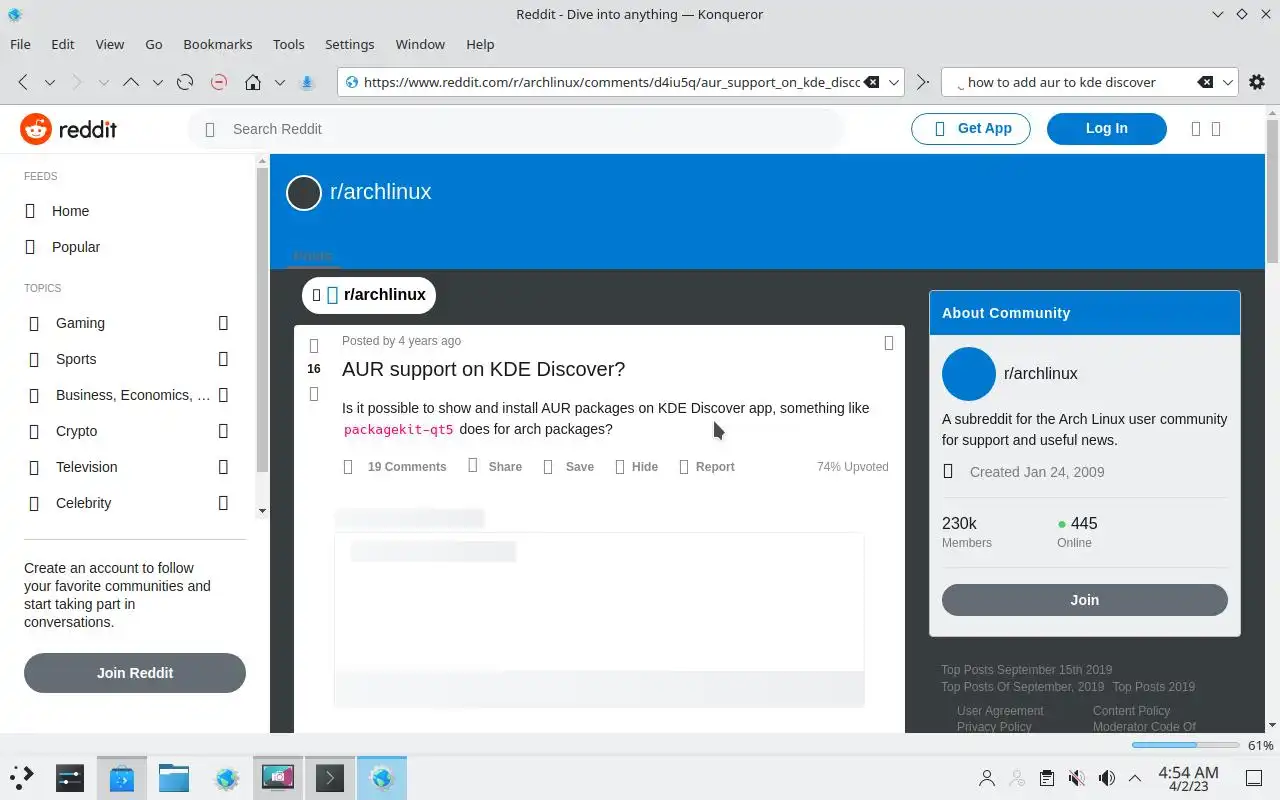Stop loading with the red stop icon
Screen dimensions: 1280x800
click(219, 82)
